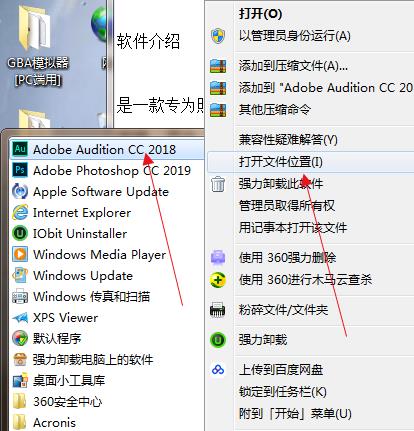Click the Windows Media Player icon

[x=20, y=254]
